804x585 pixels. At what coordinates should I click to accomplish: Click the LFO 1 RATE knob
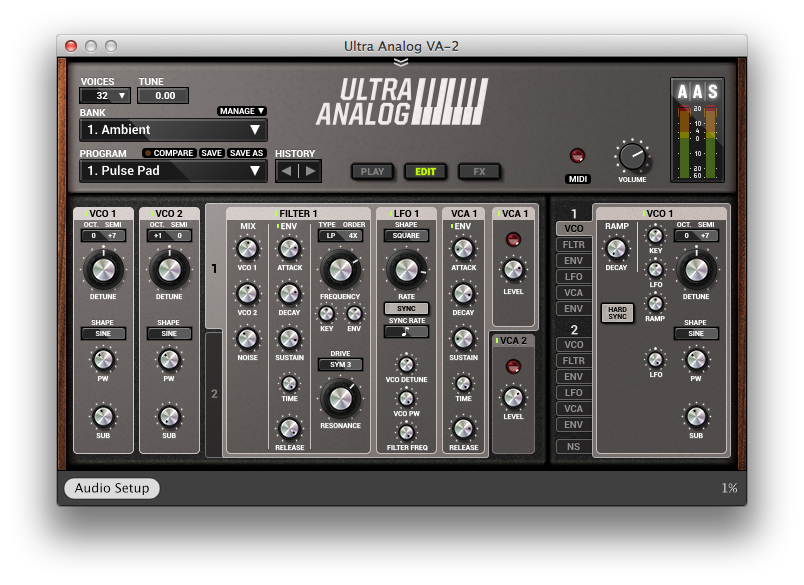(x=407, y=270)
